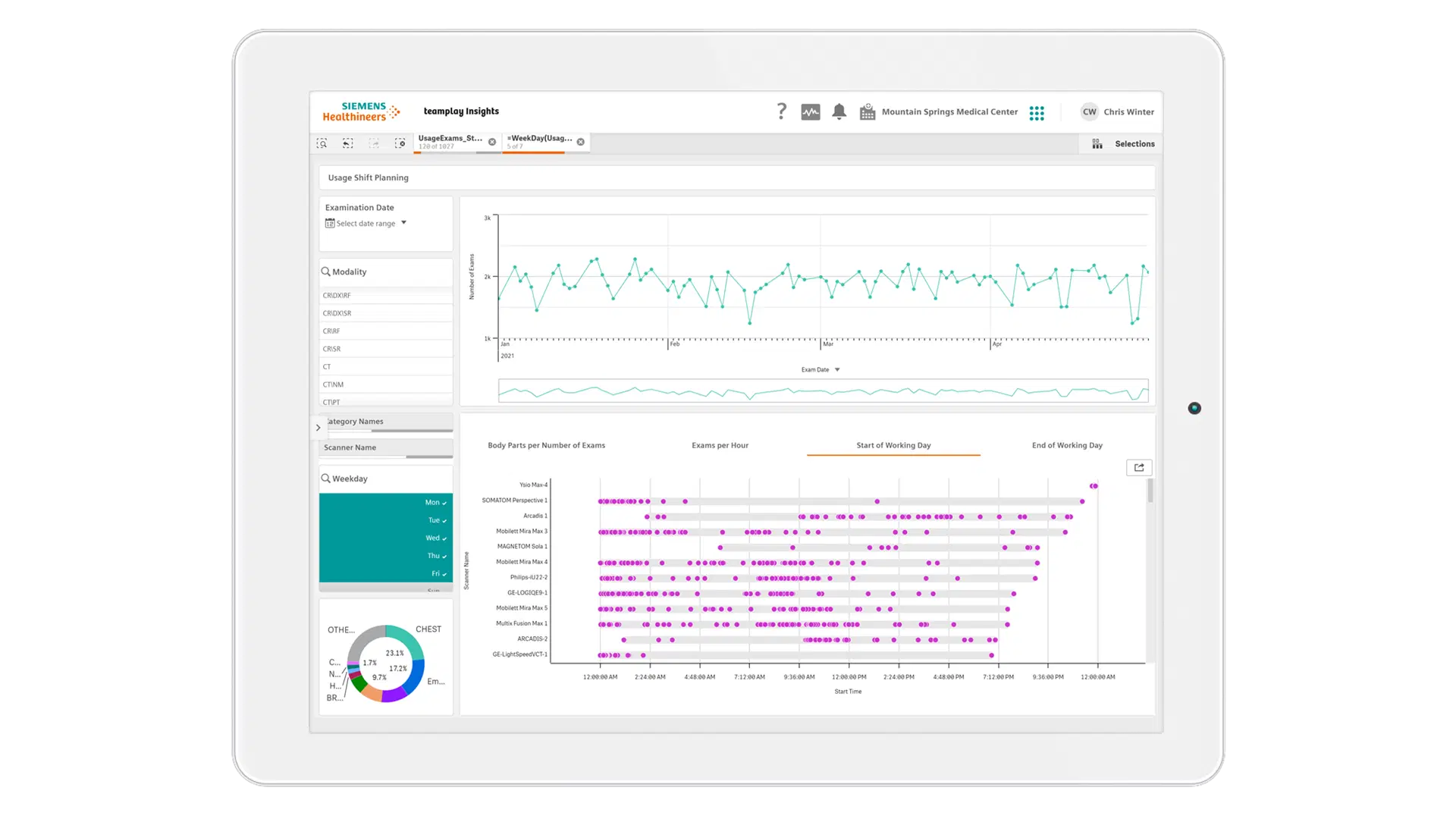This screenshot has width=1456, height=819.
Task: Click the export chart icon
Action: coord(1139,468)
